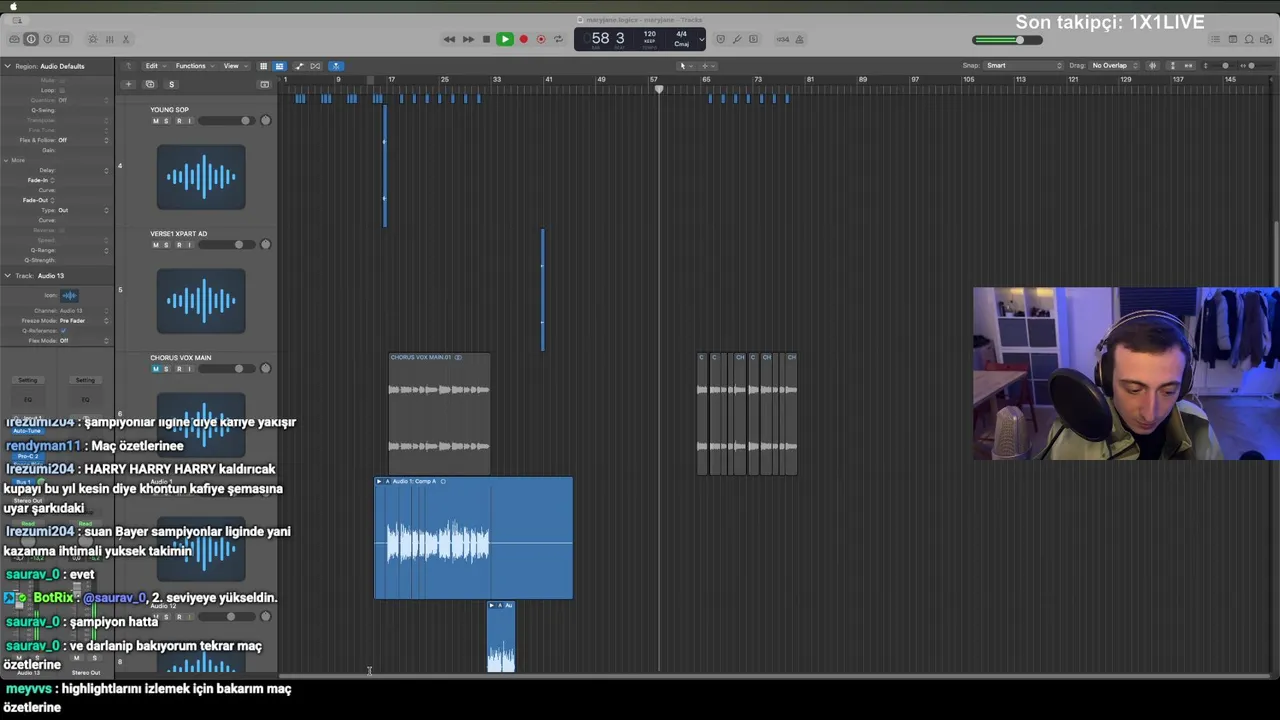
Task: Enable the tuner icon
Action: [737, 39]
